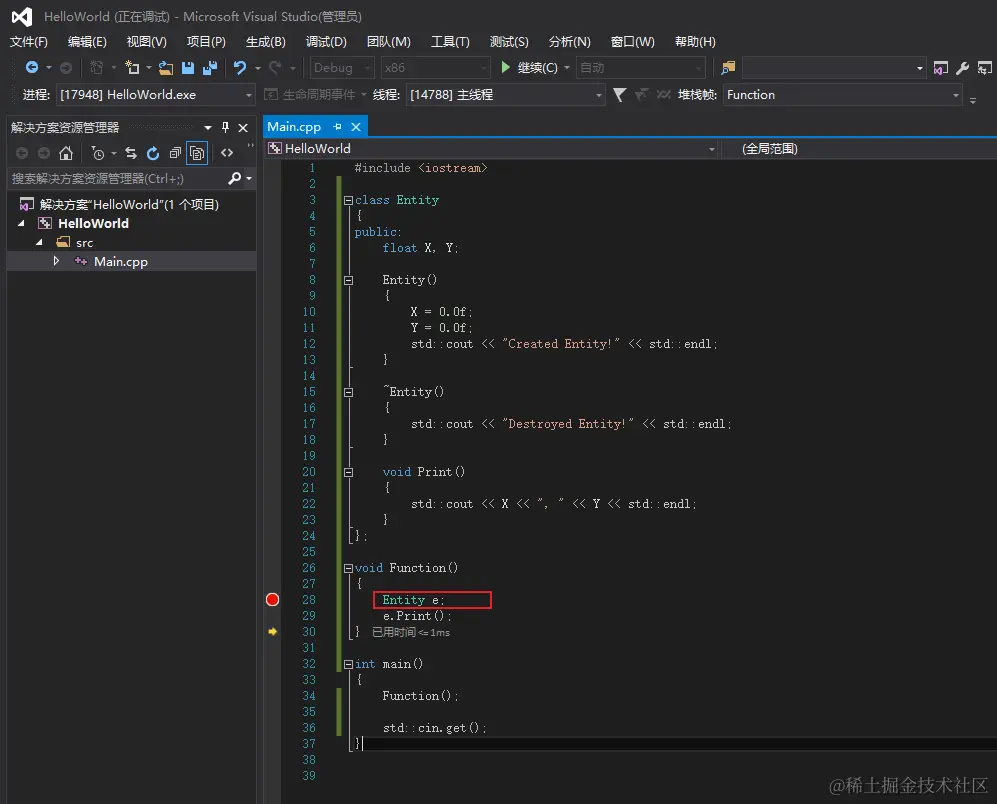
Task: Collapse the src folder node
Action: pyautogui.click(x=39, y=242)
